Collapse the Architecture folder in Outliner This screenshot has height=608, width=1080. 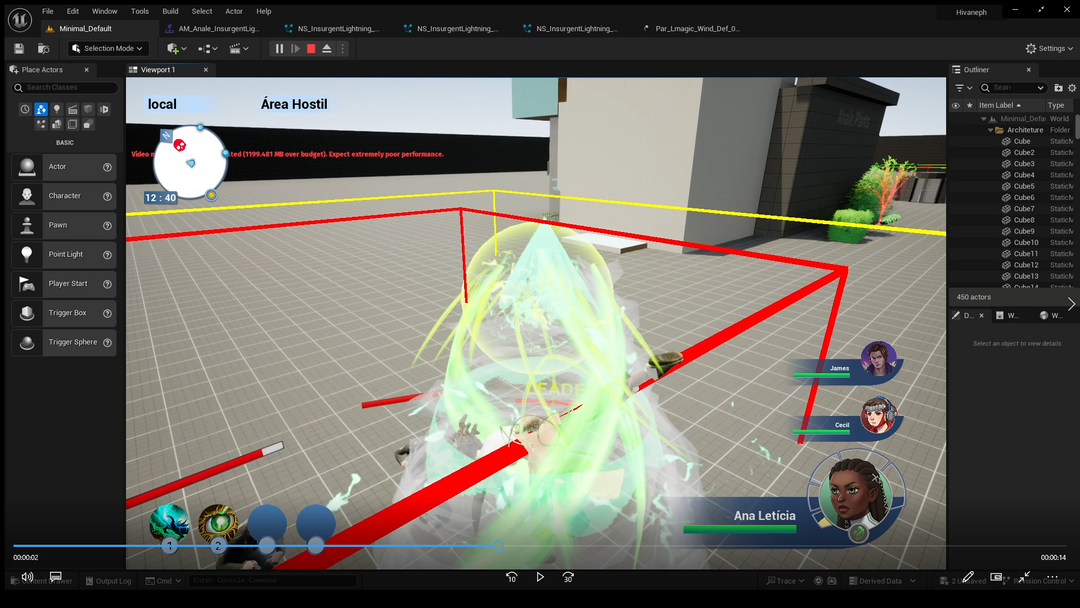click(990, 130)
